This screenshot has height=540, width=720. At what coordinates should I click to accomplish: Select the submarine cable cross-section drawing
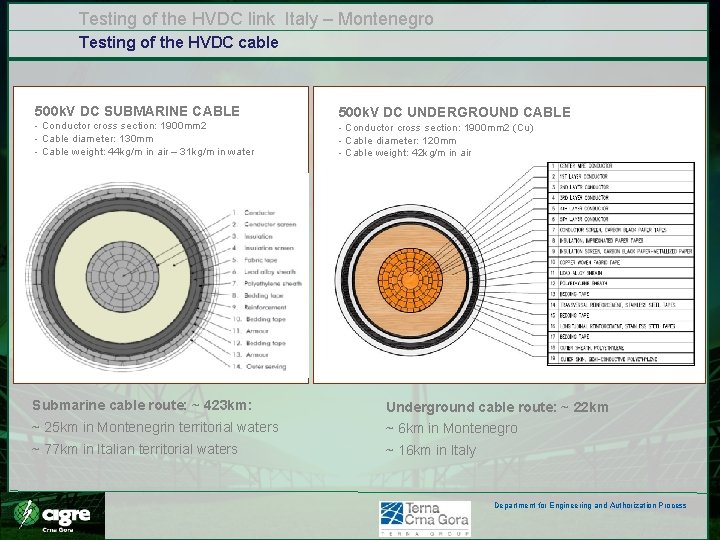tap(122, 277)
